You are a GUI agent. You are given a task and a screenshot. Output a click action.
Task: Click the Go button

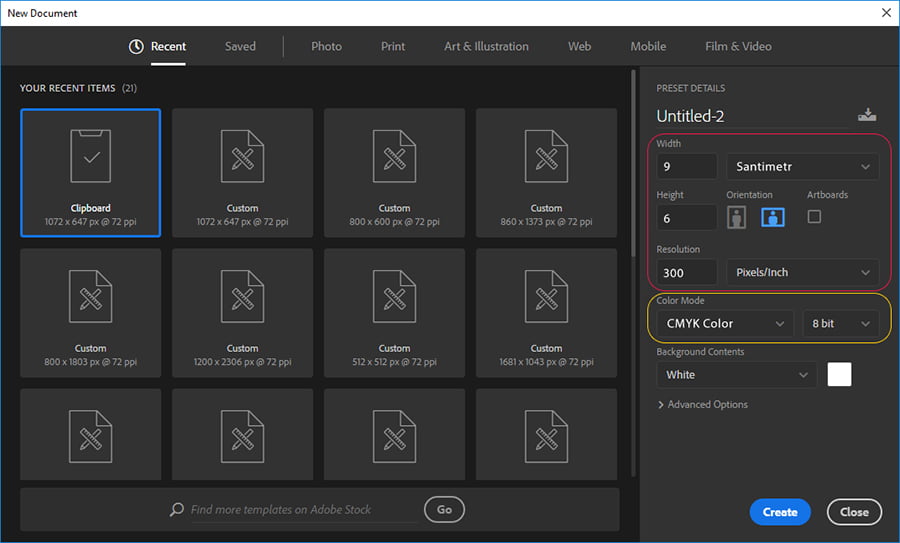click(x=444, y=509)
